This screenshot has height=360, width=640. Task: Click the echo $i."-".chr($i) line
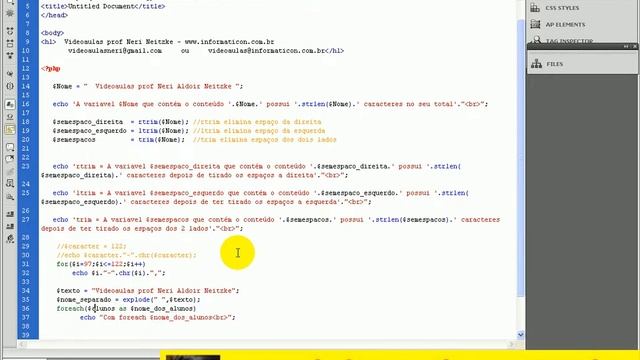(x=119, y=273)
